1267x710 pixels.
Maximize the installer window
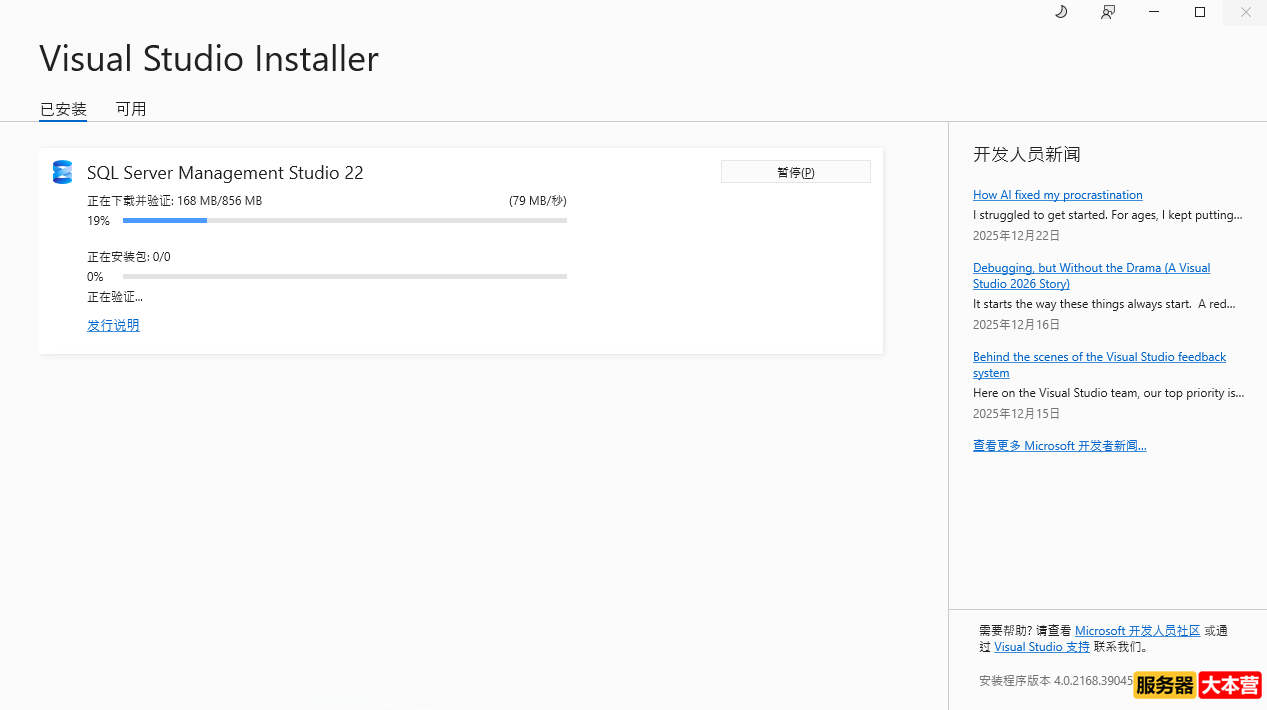pyautogui.click(x=1200, y=12)
